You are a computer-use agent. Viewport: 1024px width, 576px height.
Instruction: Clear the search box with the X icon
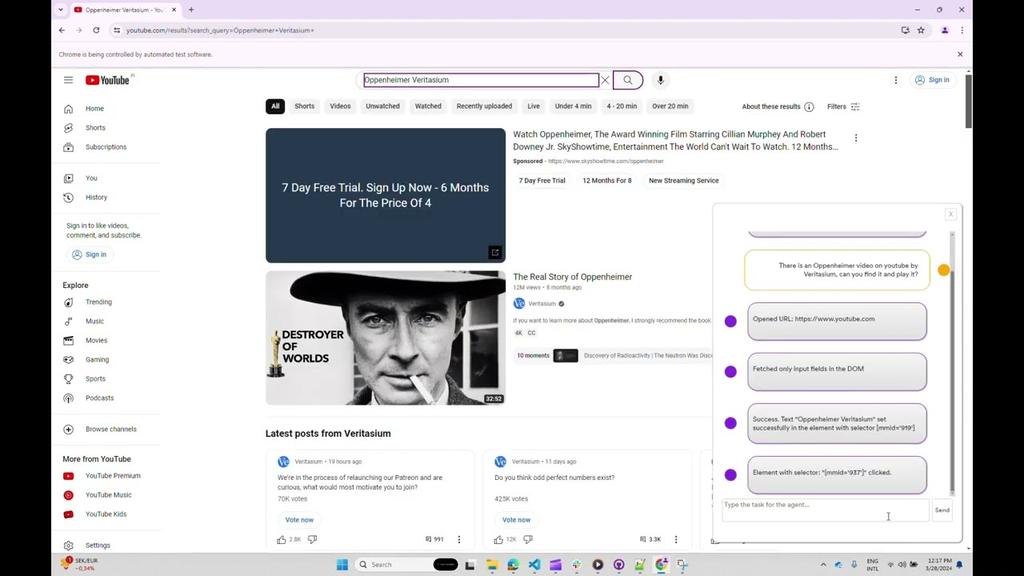(x=605, y=80)
